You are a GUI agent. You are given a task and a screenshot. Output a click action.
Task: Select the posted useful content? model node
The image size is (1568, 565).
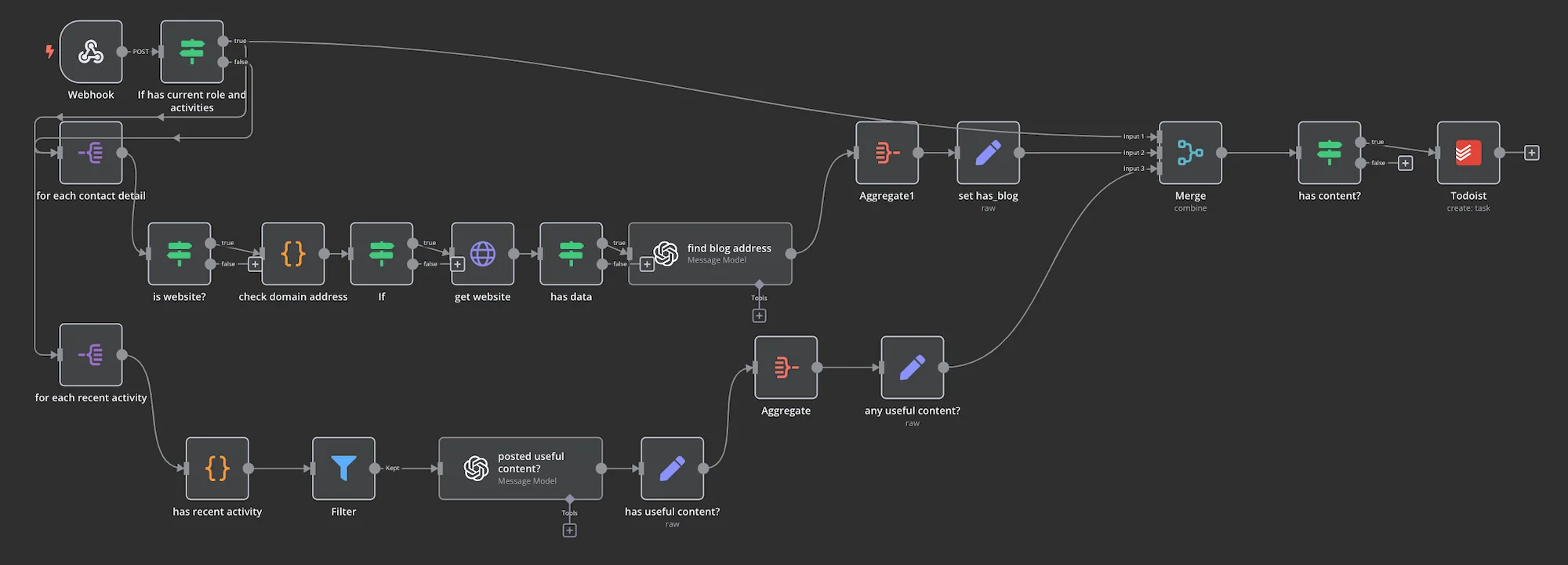[x=521, y=469]
